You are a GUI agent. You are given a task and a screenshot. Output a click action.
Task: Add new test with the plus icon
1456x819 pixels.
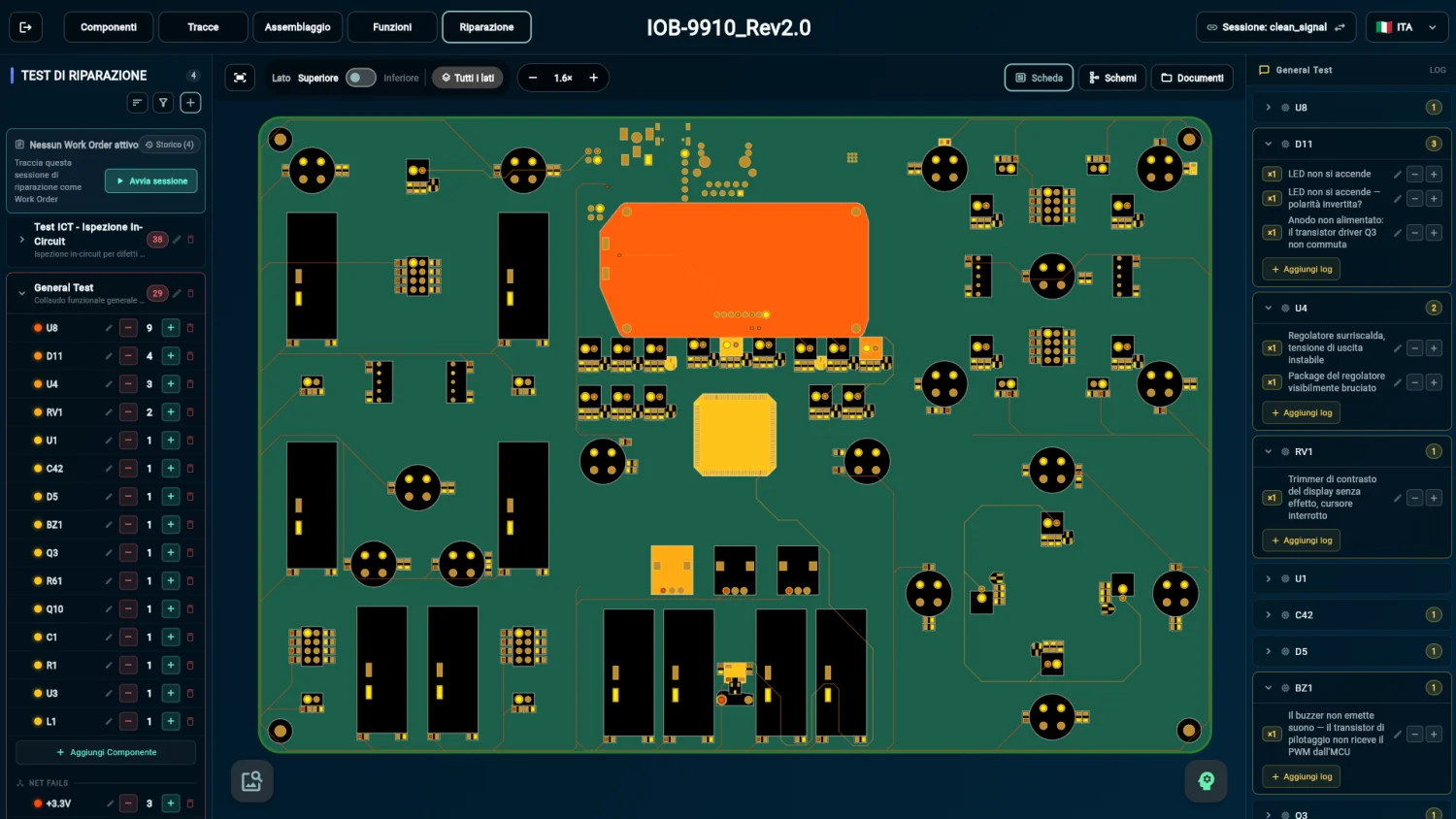coord(190,102)
